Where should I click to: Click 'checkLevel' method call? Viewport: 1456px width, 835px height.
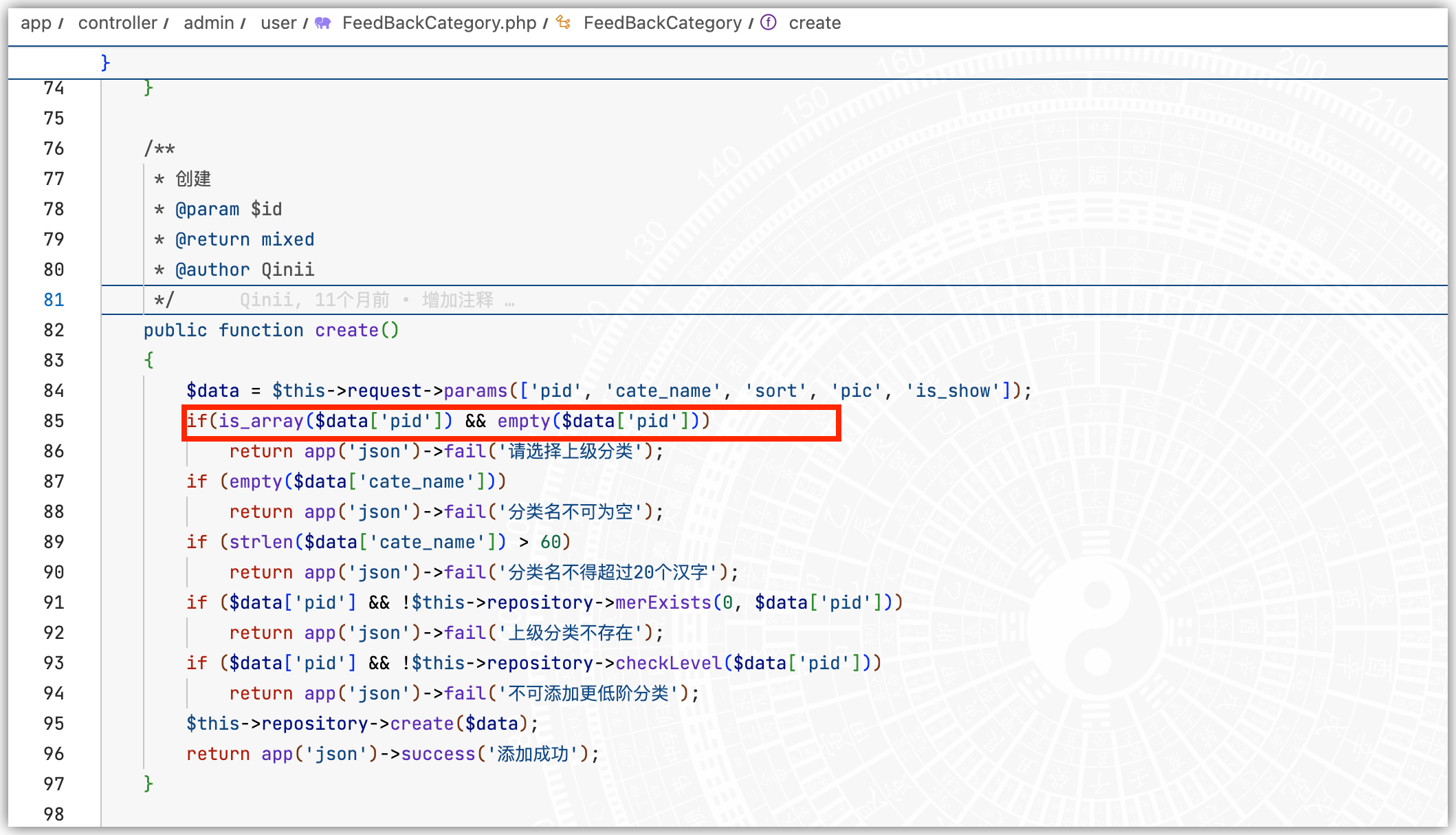(x=669, y=663)
